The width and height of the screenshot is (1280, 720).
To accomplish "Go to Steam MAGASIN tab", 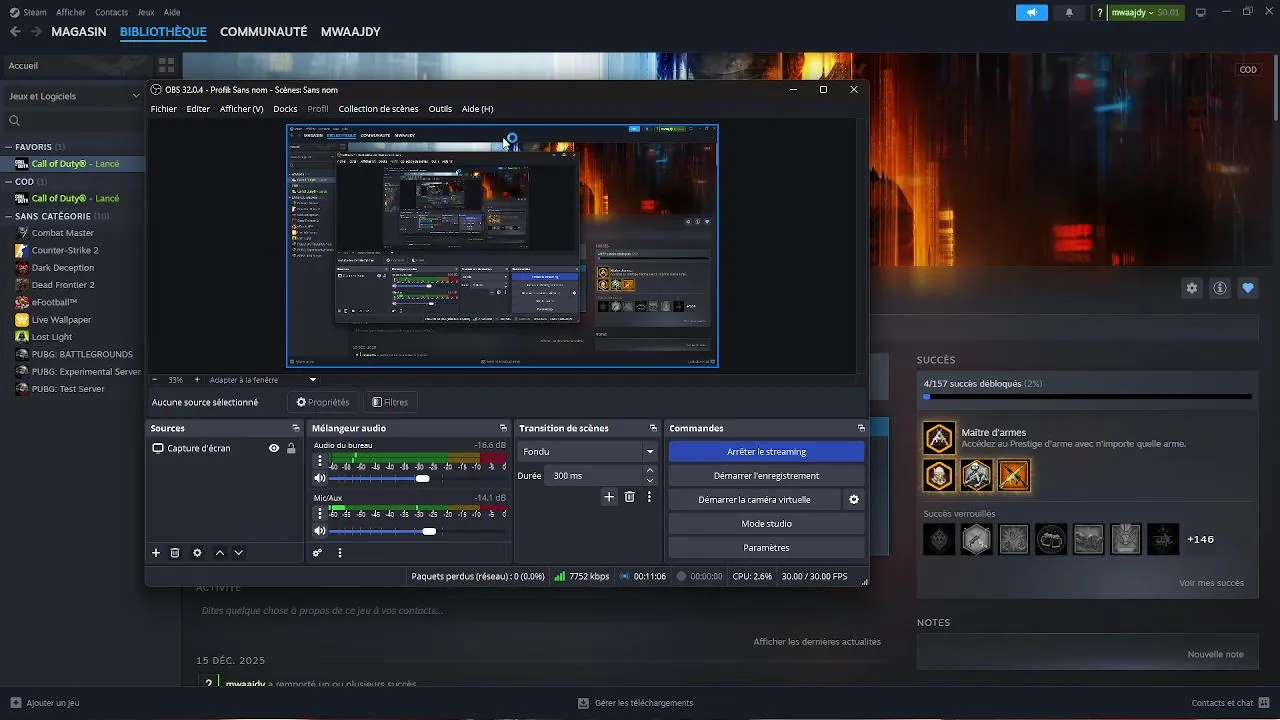I will (x=79, y=32).
